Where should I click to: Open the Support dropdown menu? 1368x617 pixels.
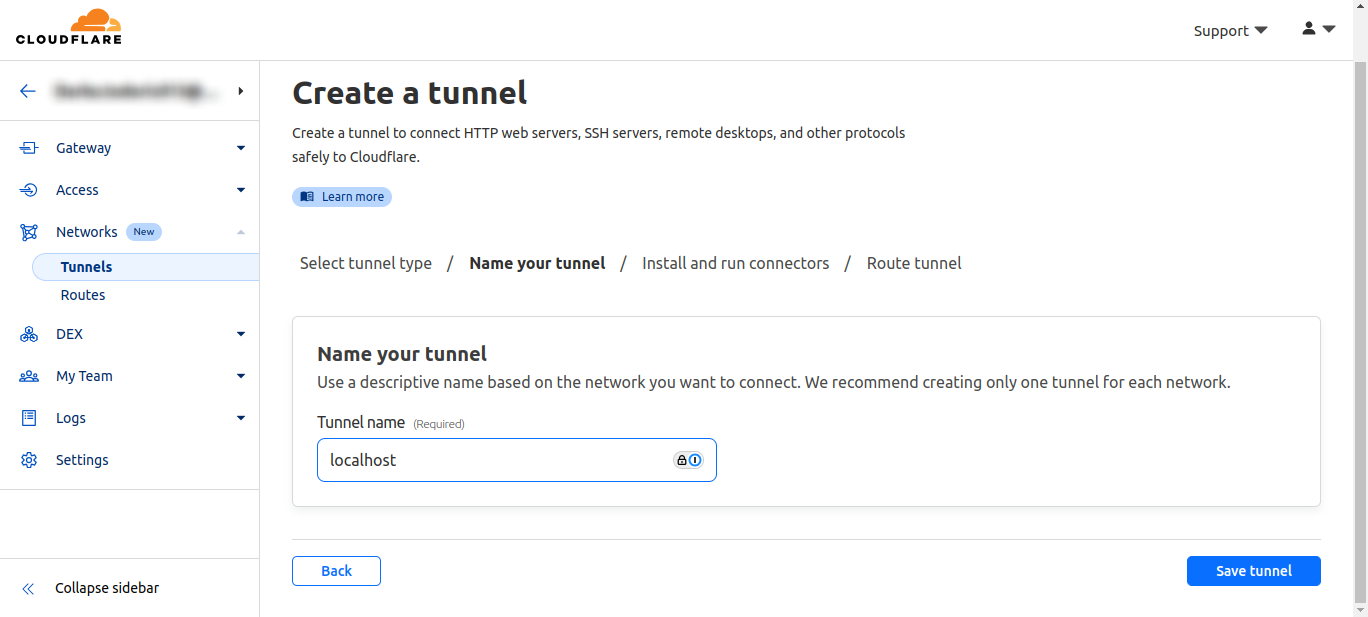(x=1230, y=31)
